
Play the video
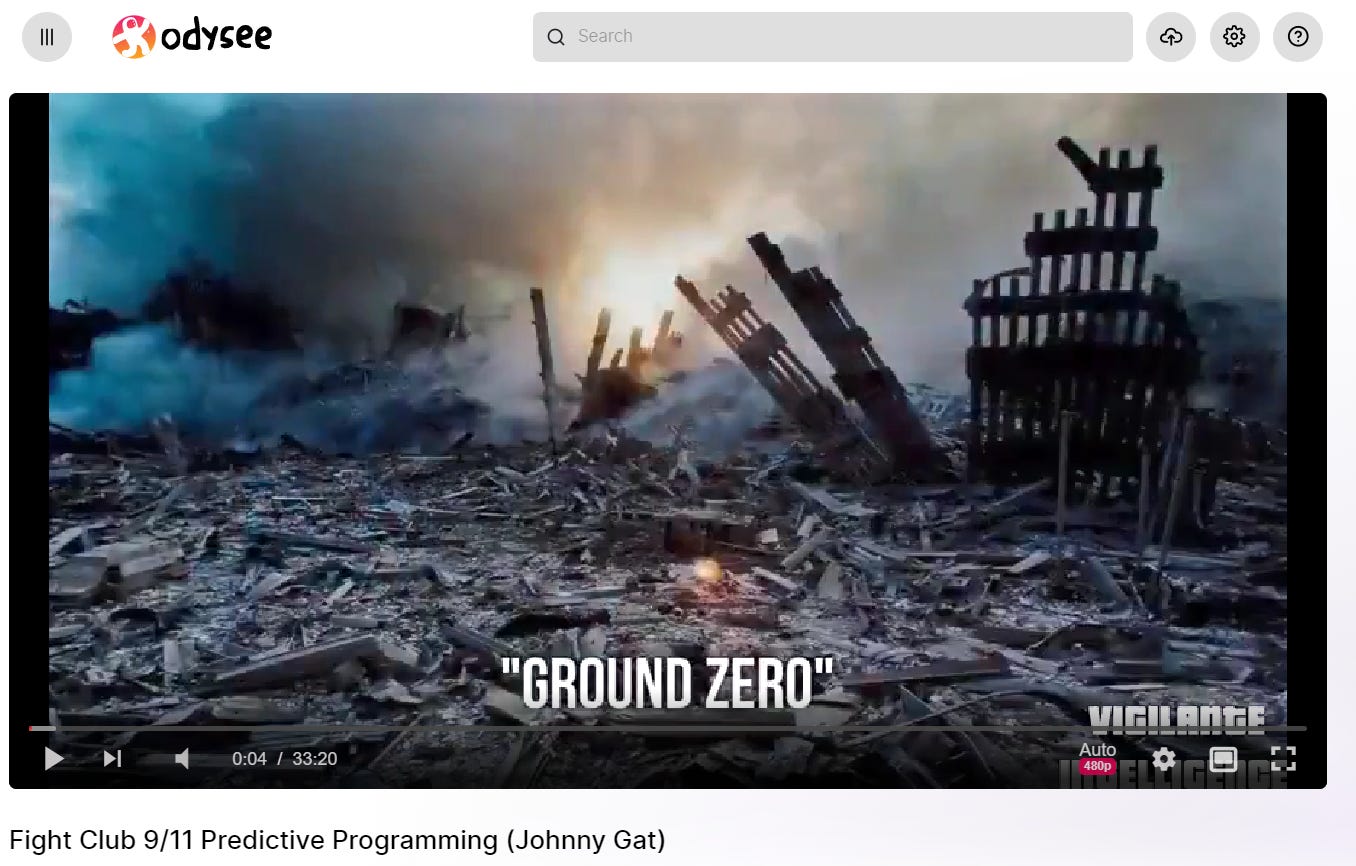point(54,759)
